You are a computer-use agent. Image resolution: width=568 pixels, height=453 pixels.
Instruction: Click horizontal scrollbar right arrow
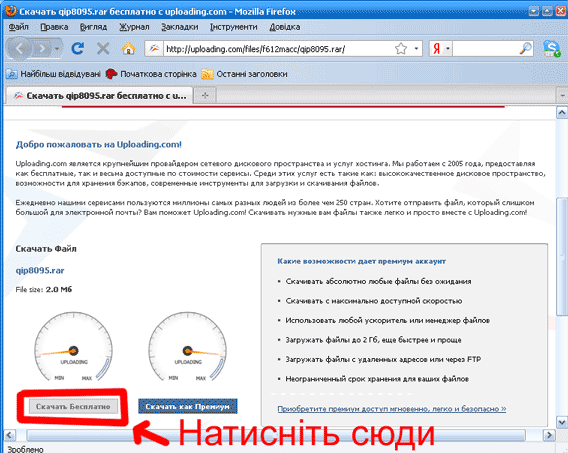(x=550, y=435)
